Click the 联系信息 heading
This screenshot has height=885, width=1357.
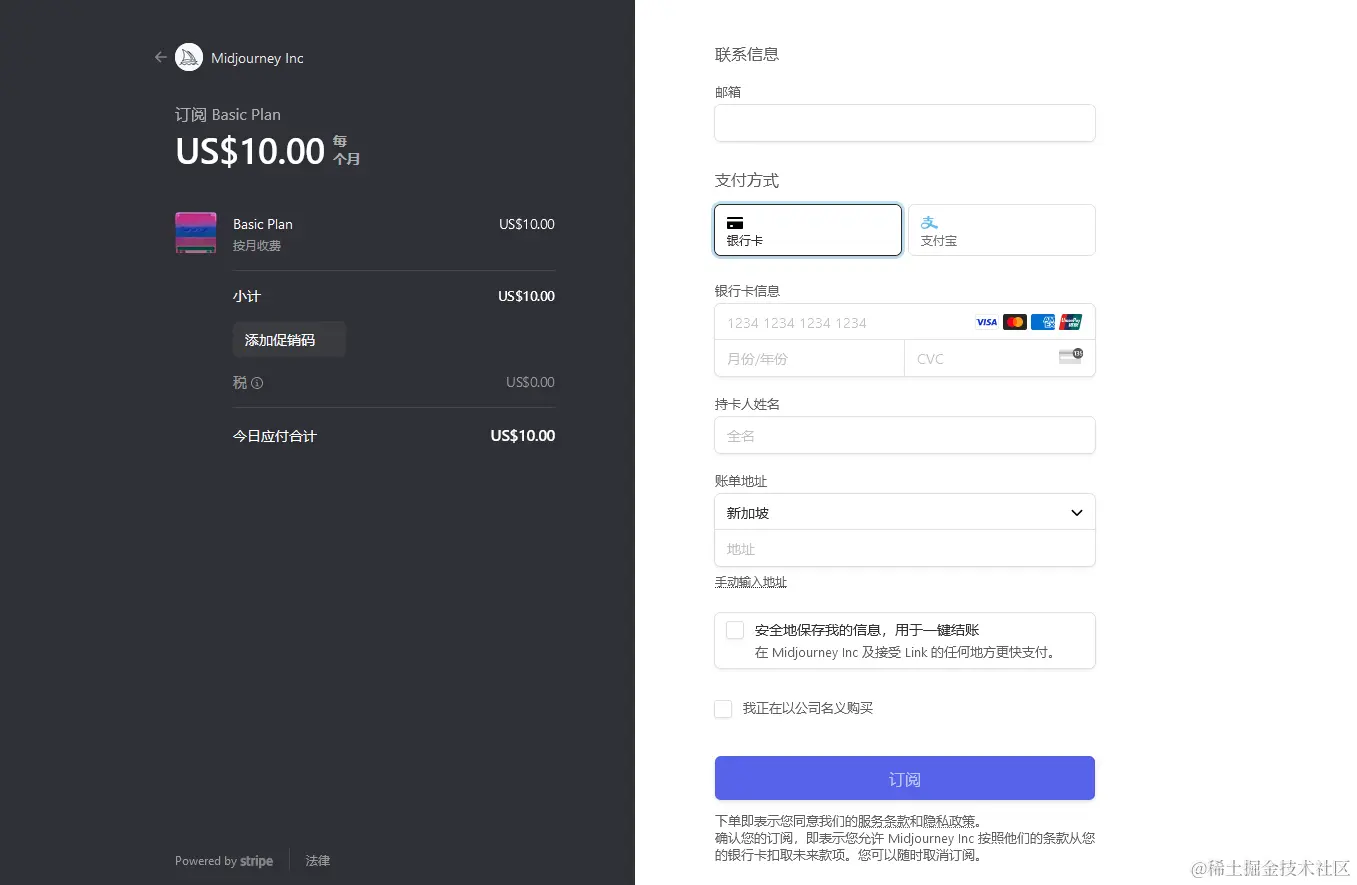pos(747,54)
